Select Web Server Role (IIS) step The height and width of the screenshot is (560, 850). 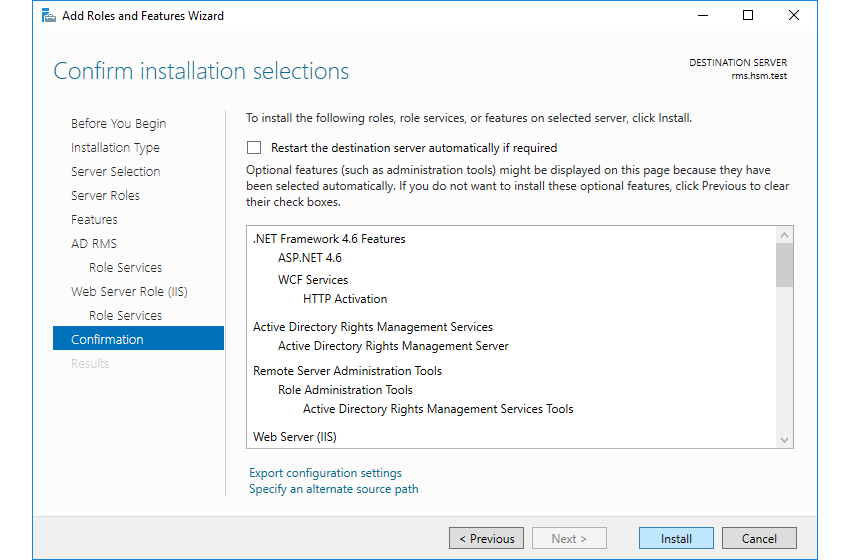[129, 291]
